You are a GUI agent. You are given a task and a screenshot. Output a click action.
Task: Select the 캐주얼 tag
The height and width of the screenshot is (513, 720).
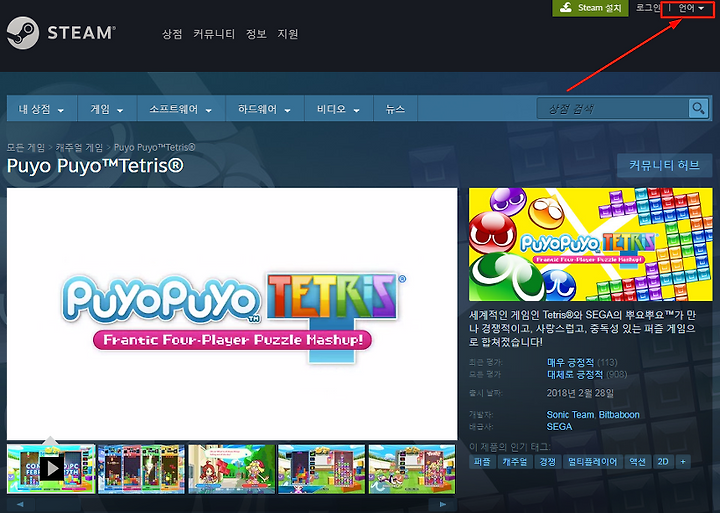click(x=515, y=462)
